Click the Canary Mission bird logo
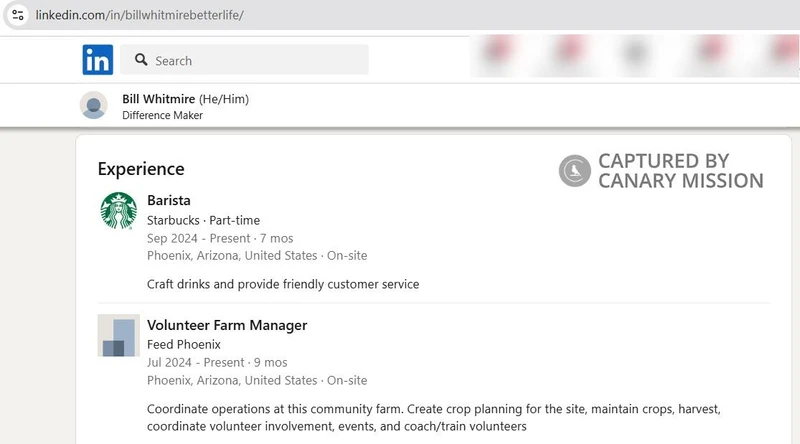Viewport: 800px width, 444px height. 574,171
